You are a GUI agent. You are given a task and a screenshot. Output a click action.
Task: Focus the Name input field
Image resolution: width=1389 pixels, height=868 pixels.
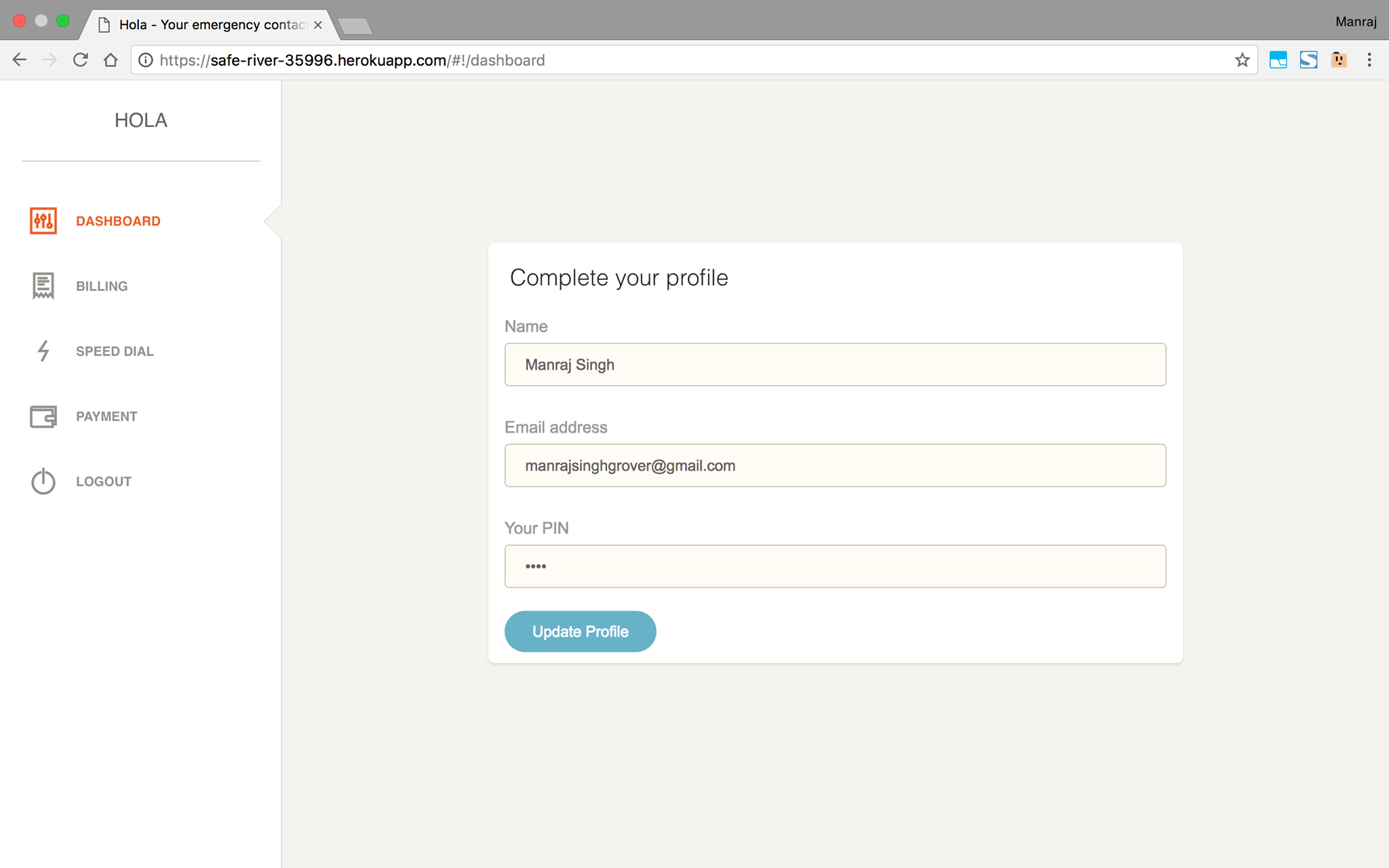pyautogui.click(x=835, y=365)
